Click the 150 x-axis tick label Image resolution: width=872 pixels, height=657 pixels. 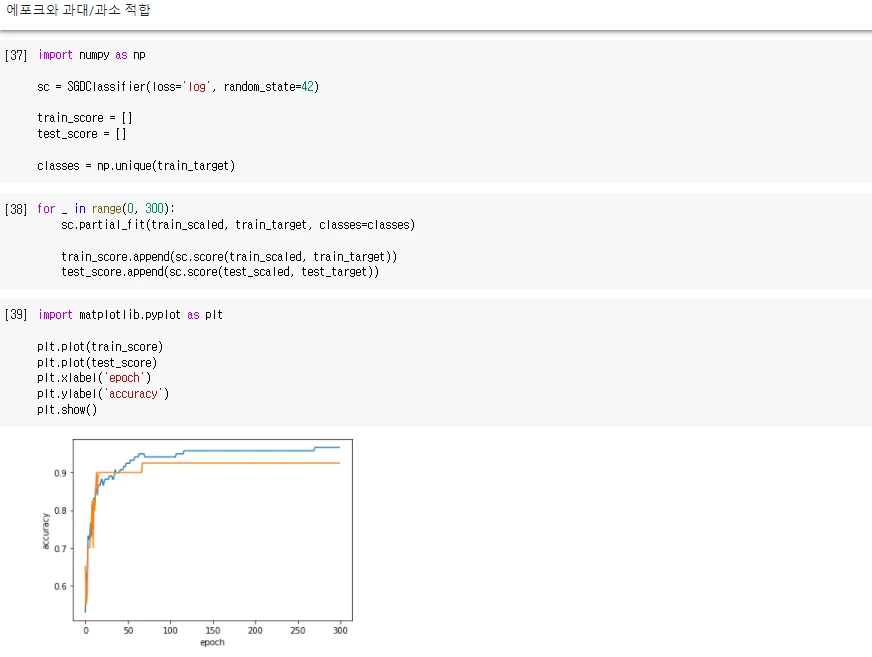(213, 630)
